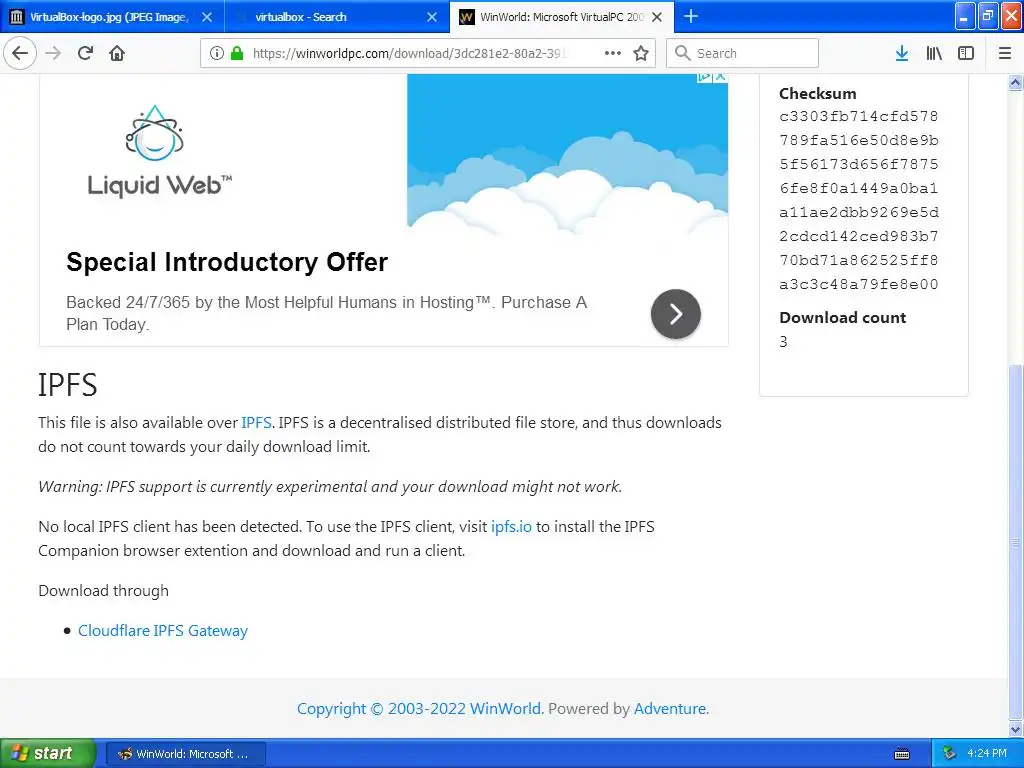Click the IPFS section heading

click(67, 385)
